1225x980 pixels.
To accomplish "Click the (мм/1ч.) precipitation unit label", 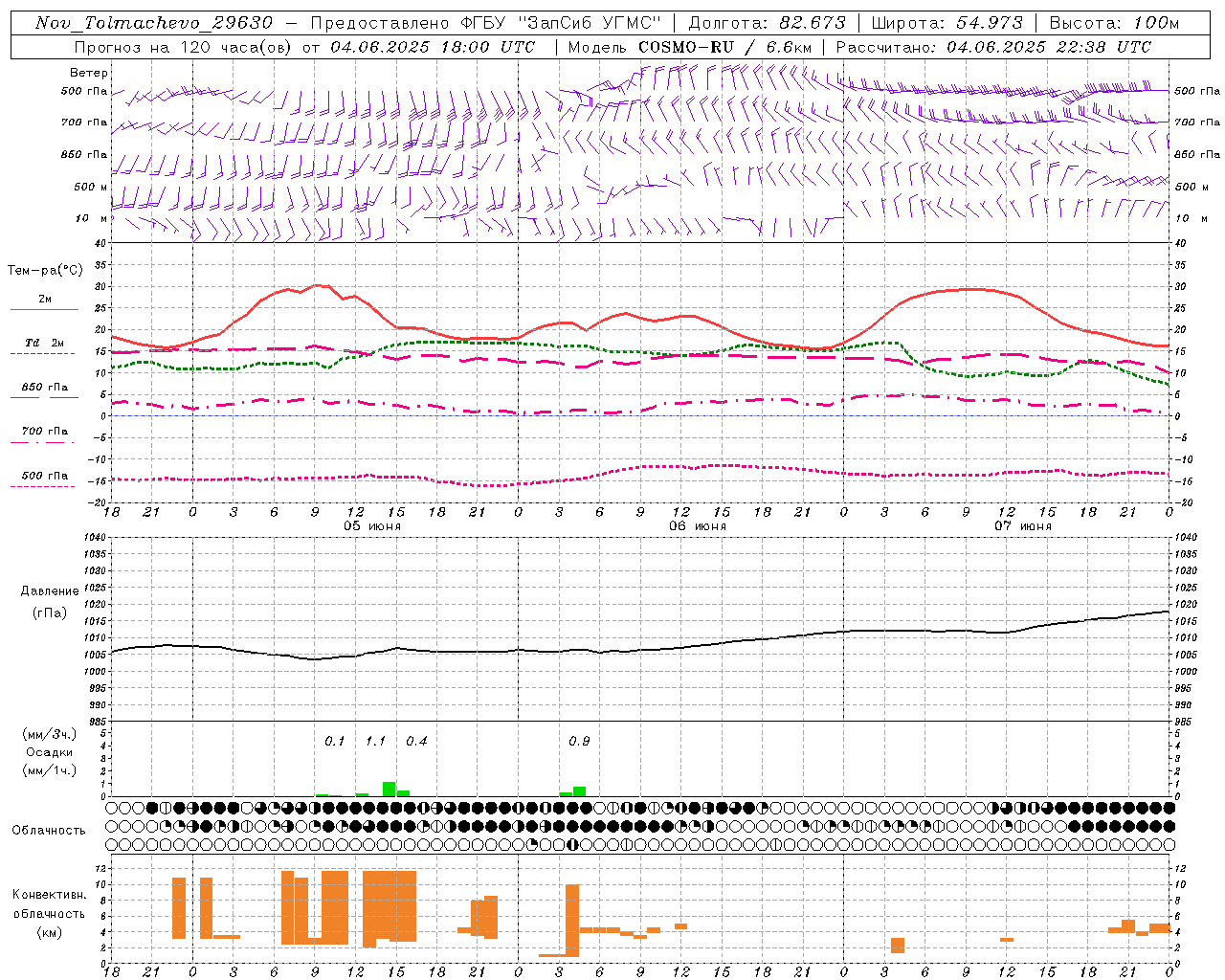I will pos(49,770).
